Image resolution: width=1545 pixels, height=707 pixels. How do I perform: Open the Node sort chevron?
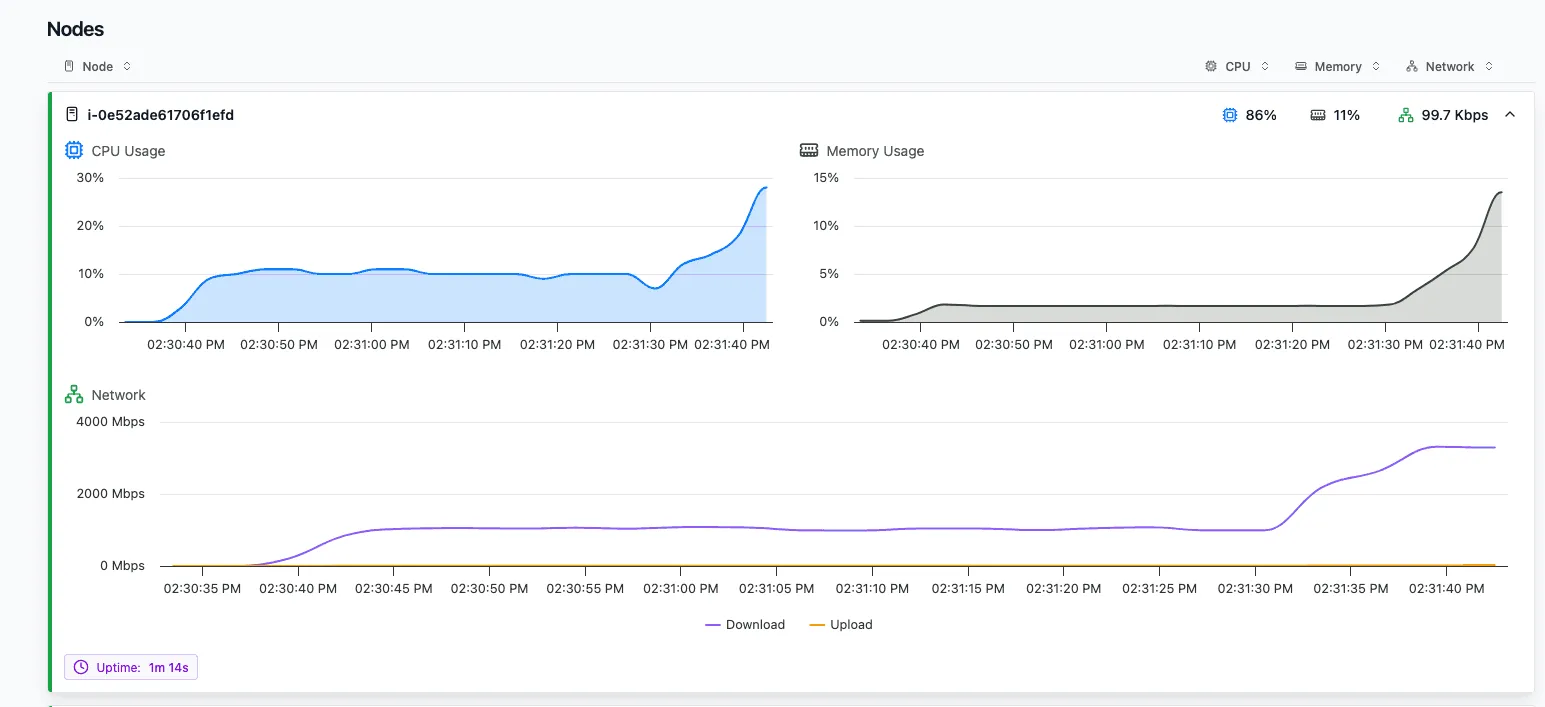coord(125,66)
